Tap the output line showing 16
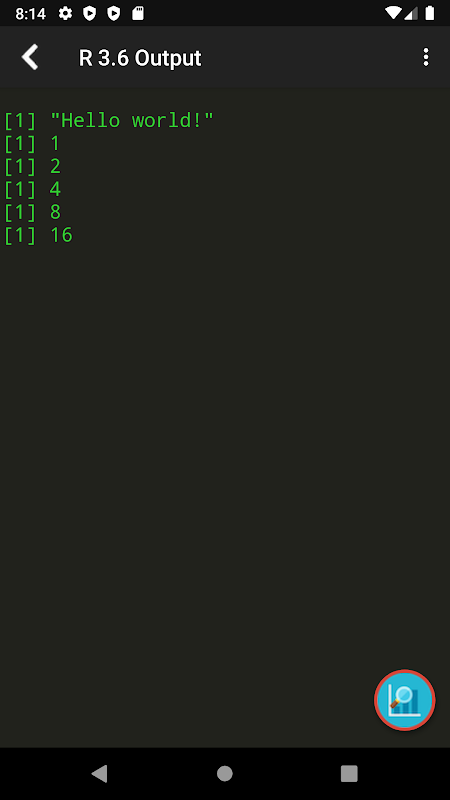This screenshot has width=450, height=800. click(38, 235)
